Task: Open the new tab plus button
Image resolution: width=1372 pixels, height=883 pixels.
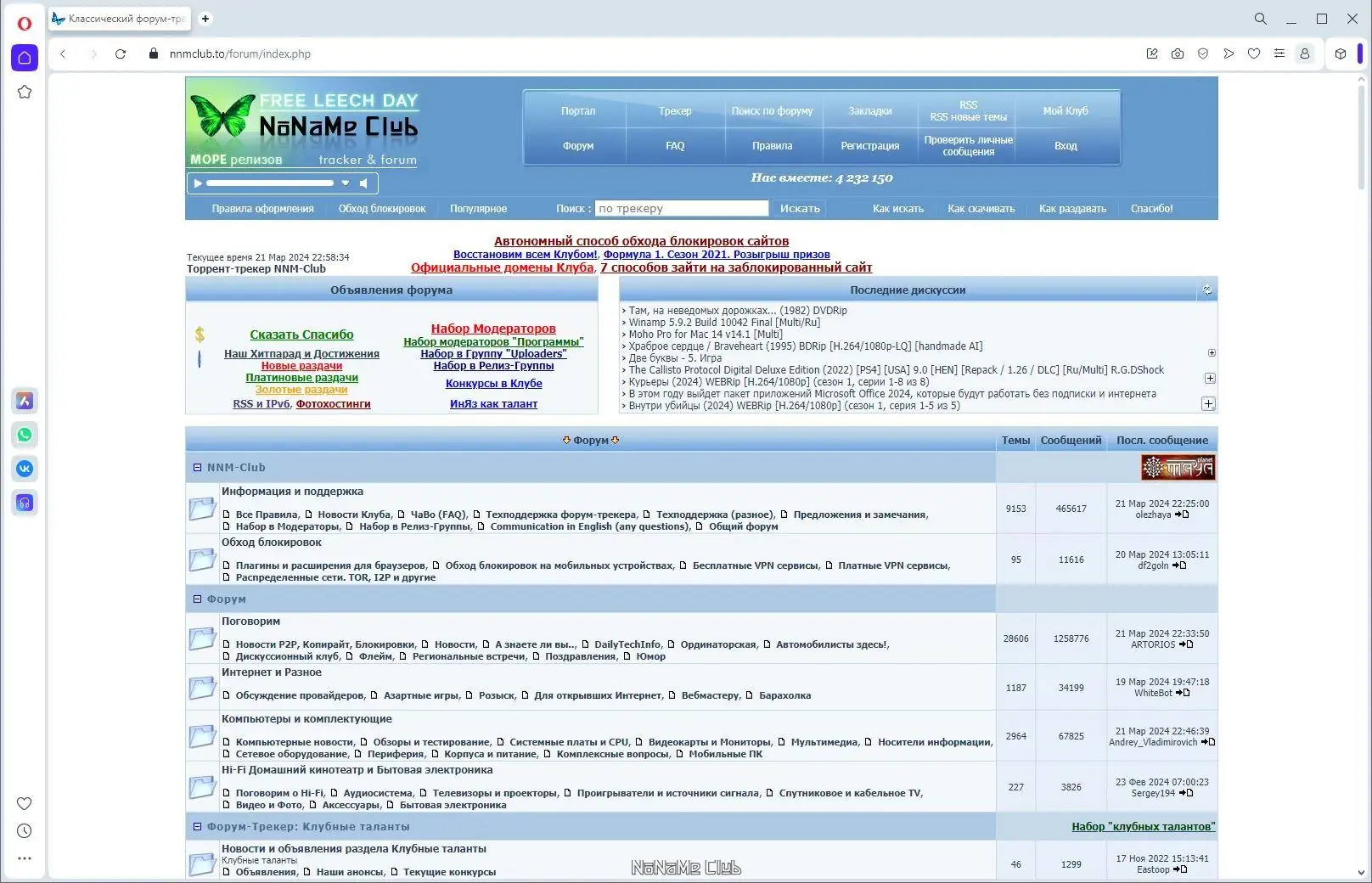Action: pos(205,19)
